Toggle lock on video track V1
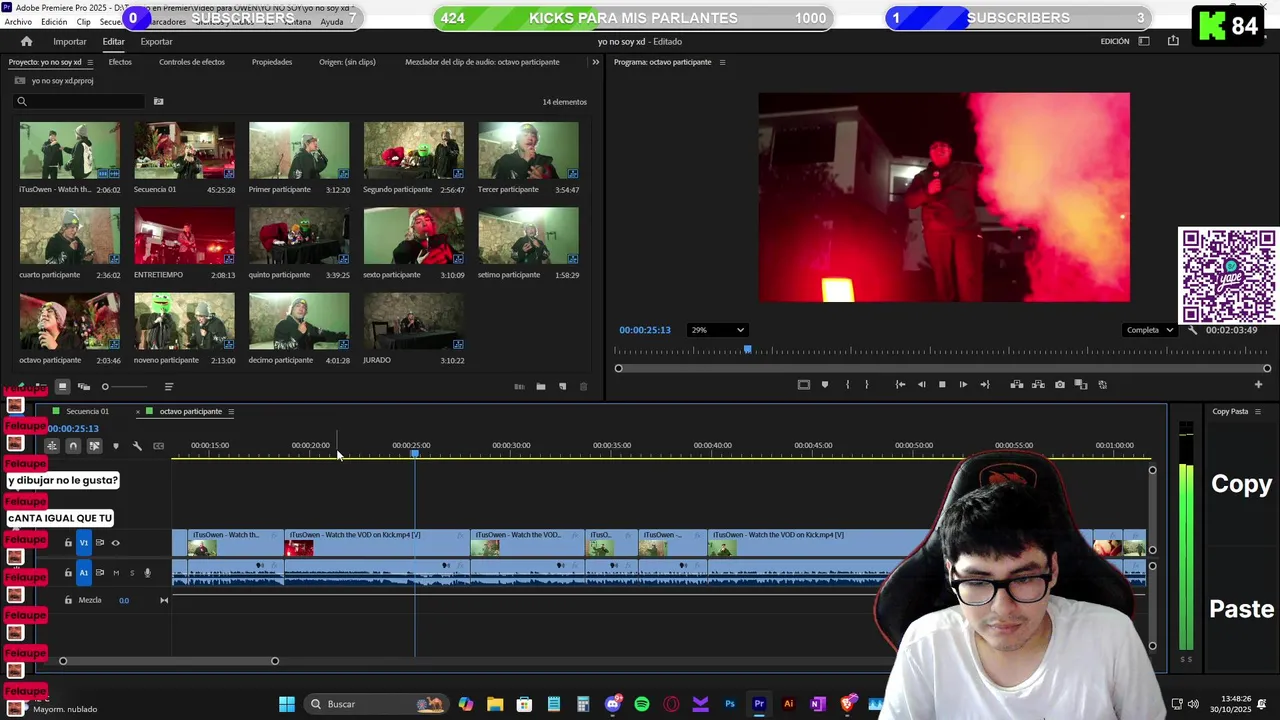1280x720 pixels. (68, 543)
